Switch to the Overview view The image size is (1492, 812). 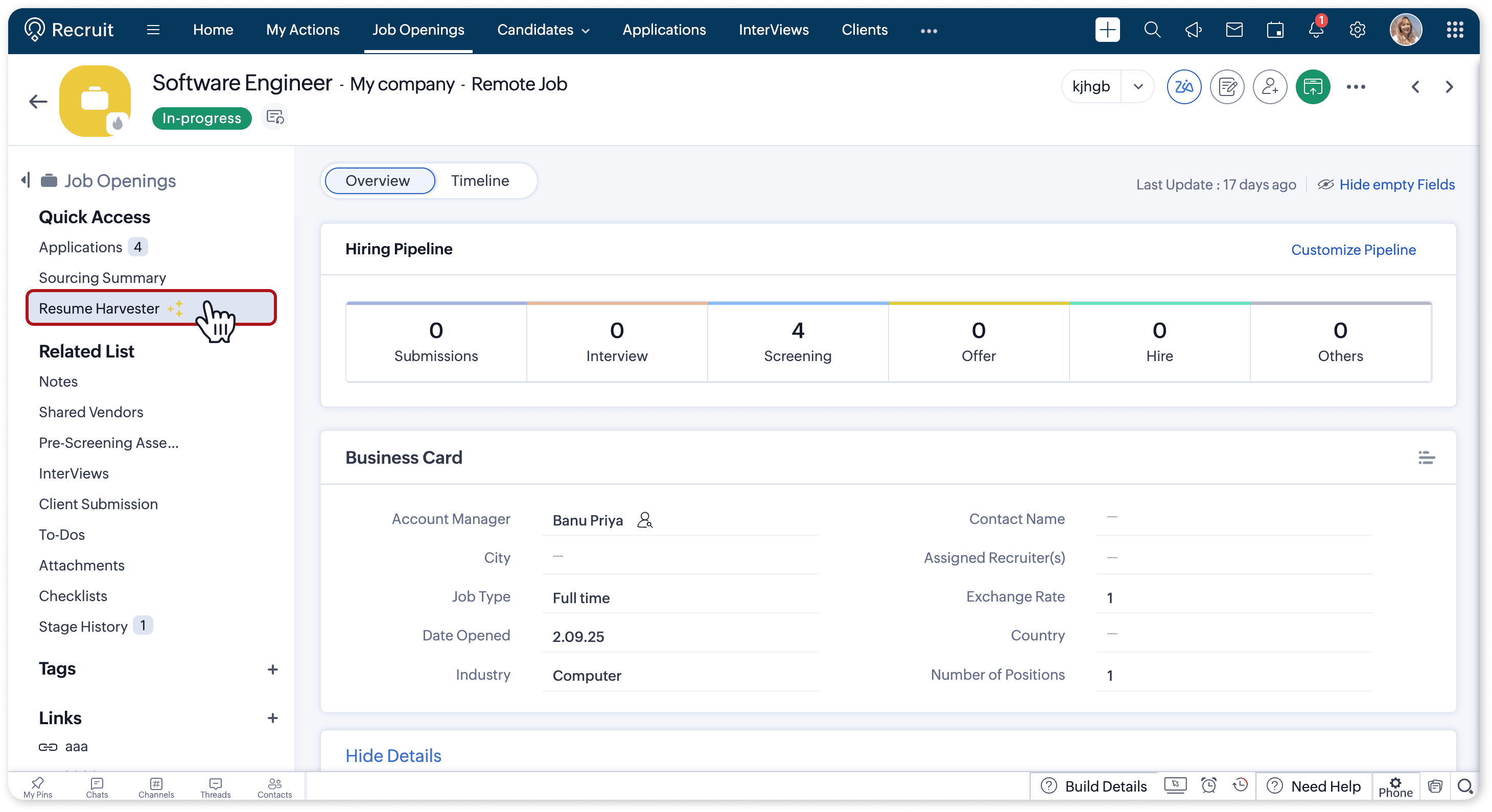[x=378, y=181]
